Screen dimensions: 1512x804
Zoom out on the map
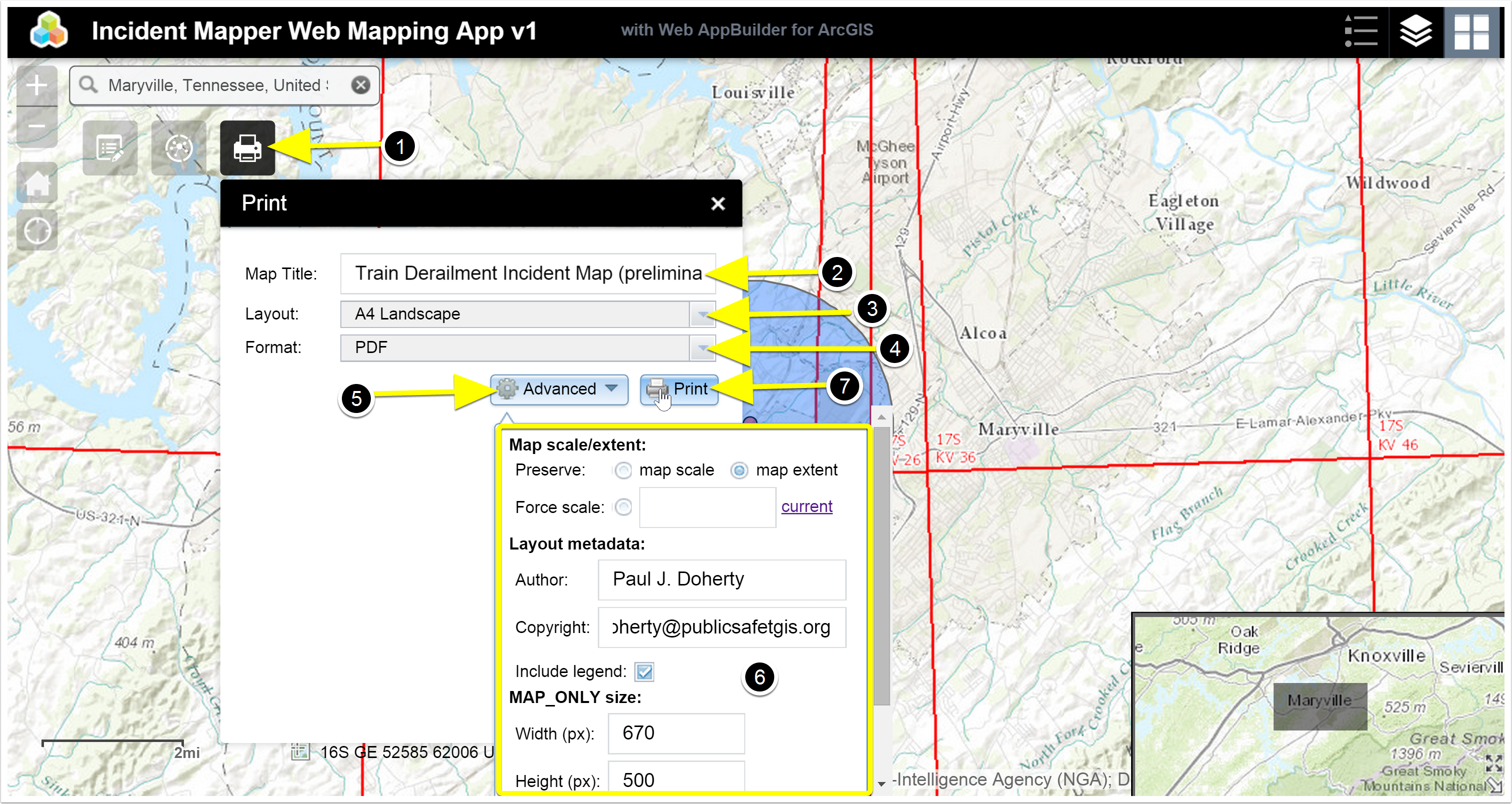pyautogui.click(x=37, y=126)
